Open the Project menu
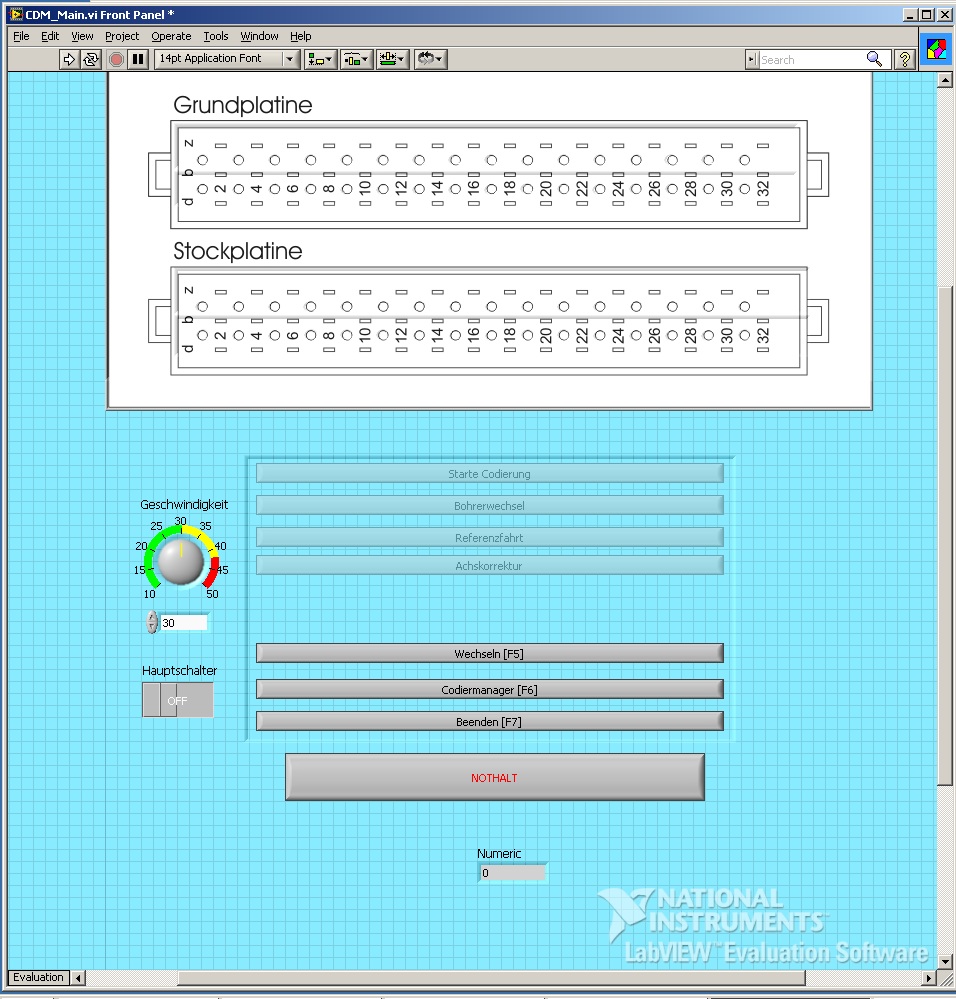Viewport: 956px width, 999px height. [x=122, y=36]
